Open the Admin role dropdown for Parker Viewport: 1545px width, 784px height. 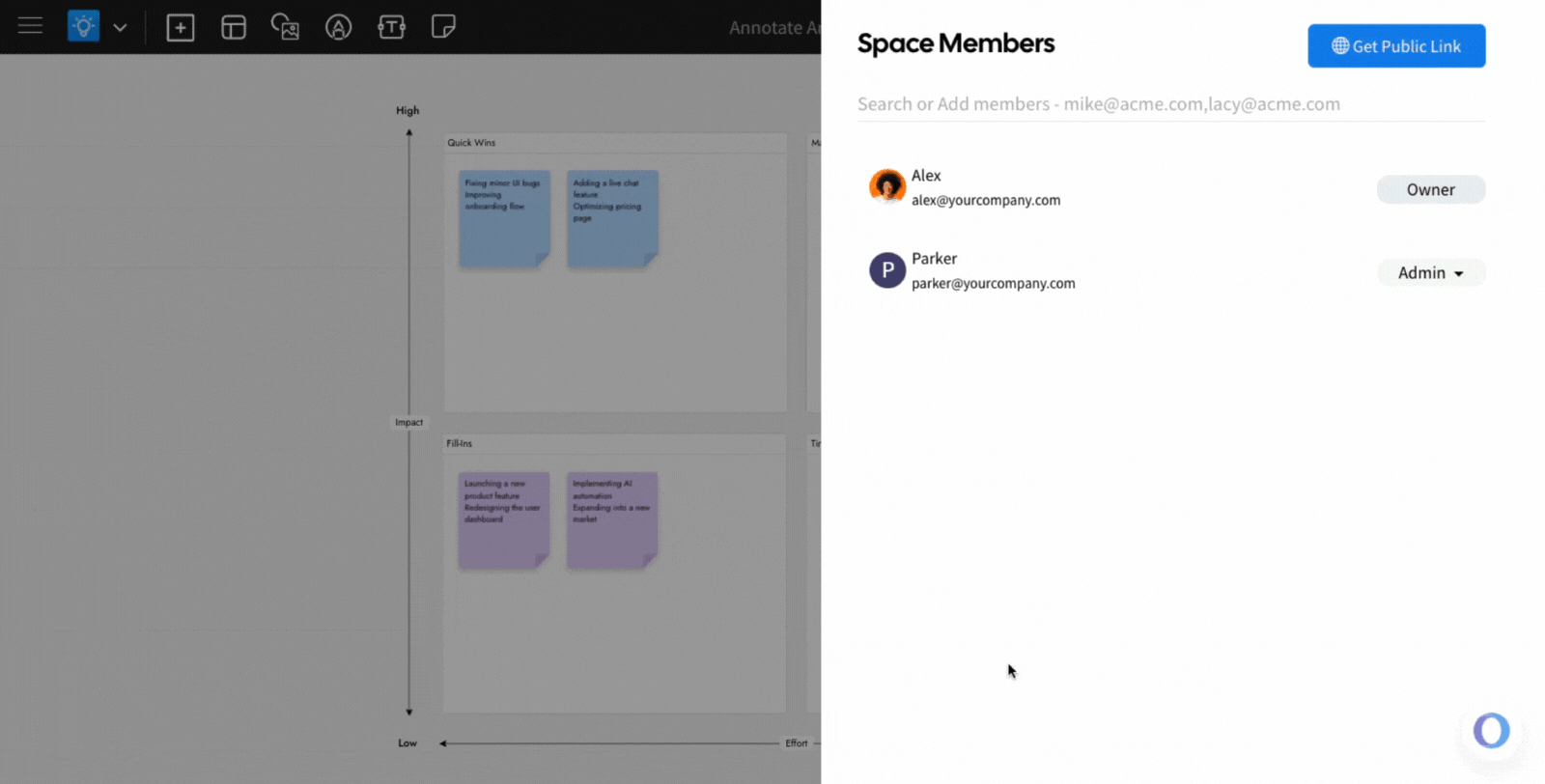tap(1430, 273)
